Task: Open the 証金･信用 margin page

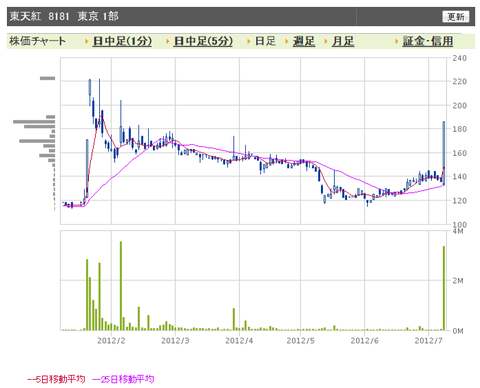Action: coord(428,41)
